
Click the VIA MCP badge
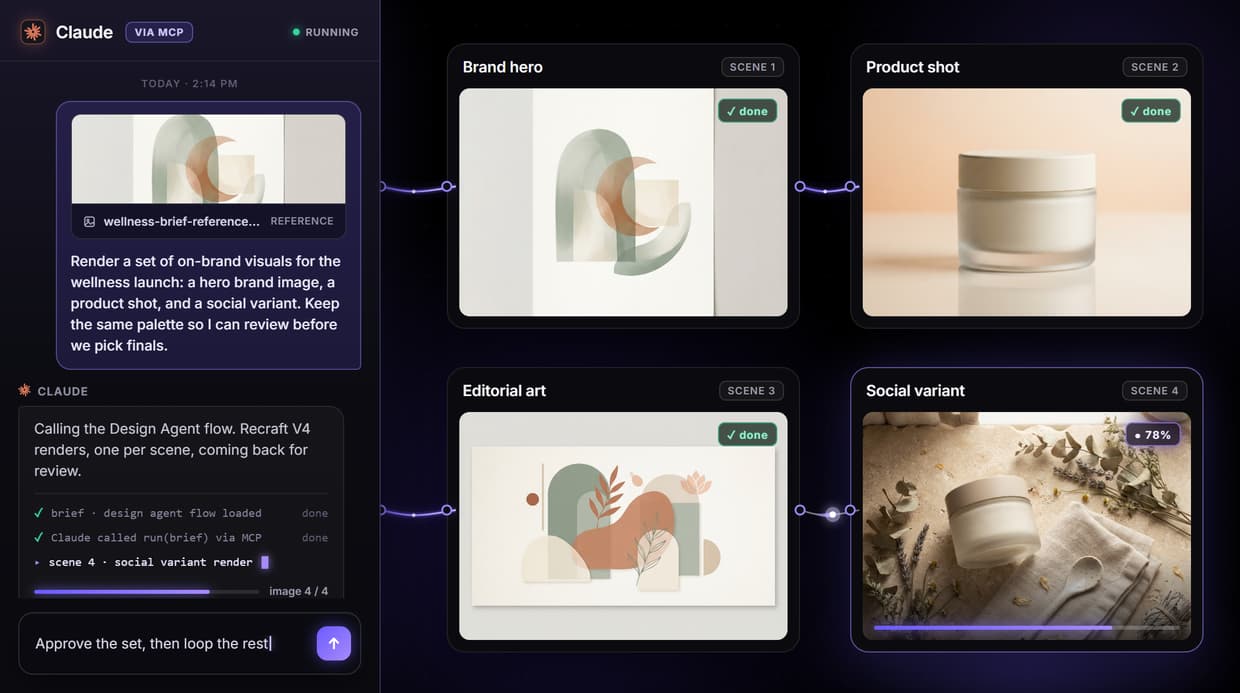tap(159, 32)
